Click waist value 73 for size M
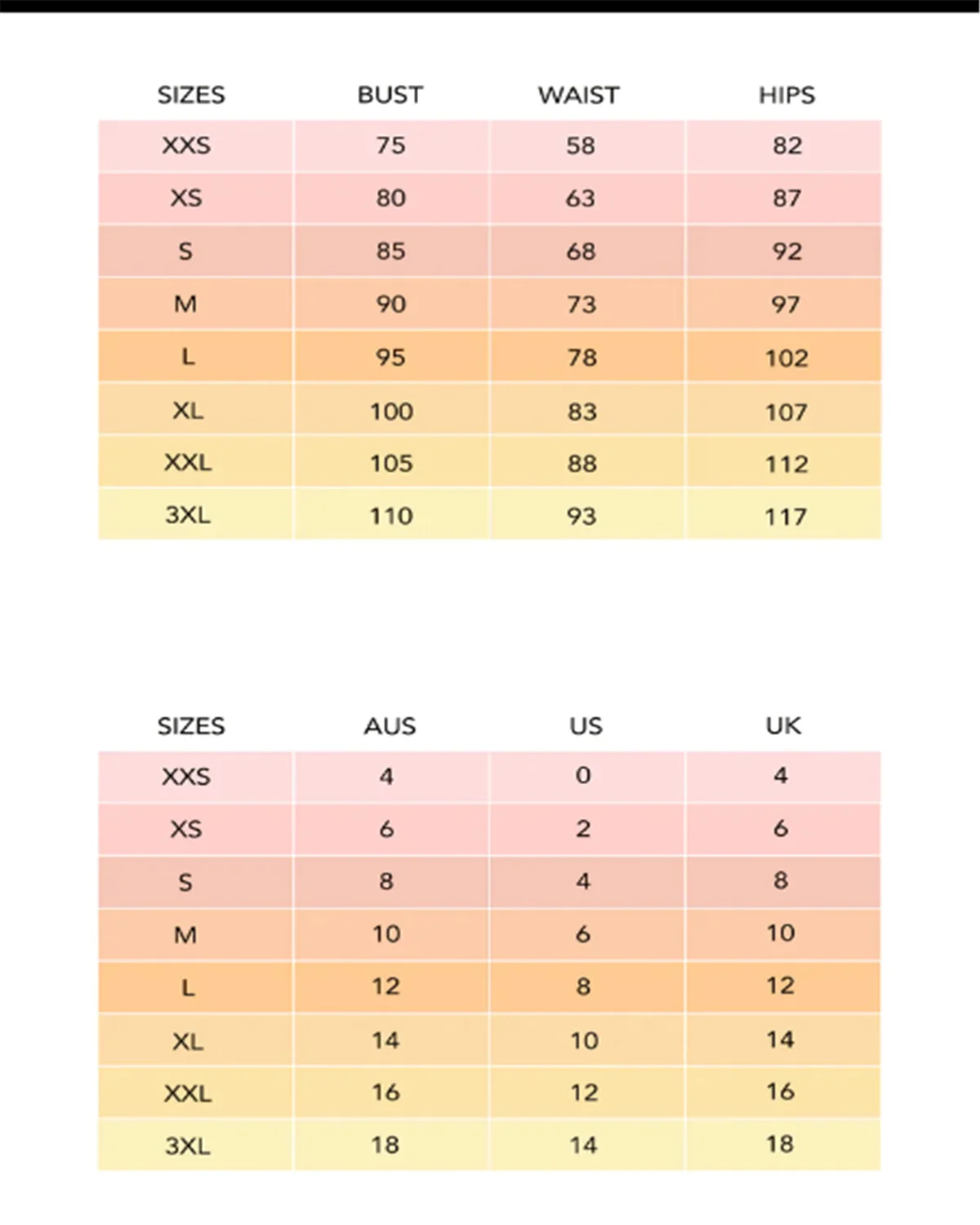 [x=581, y=305]
